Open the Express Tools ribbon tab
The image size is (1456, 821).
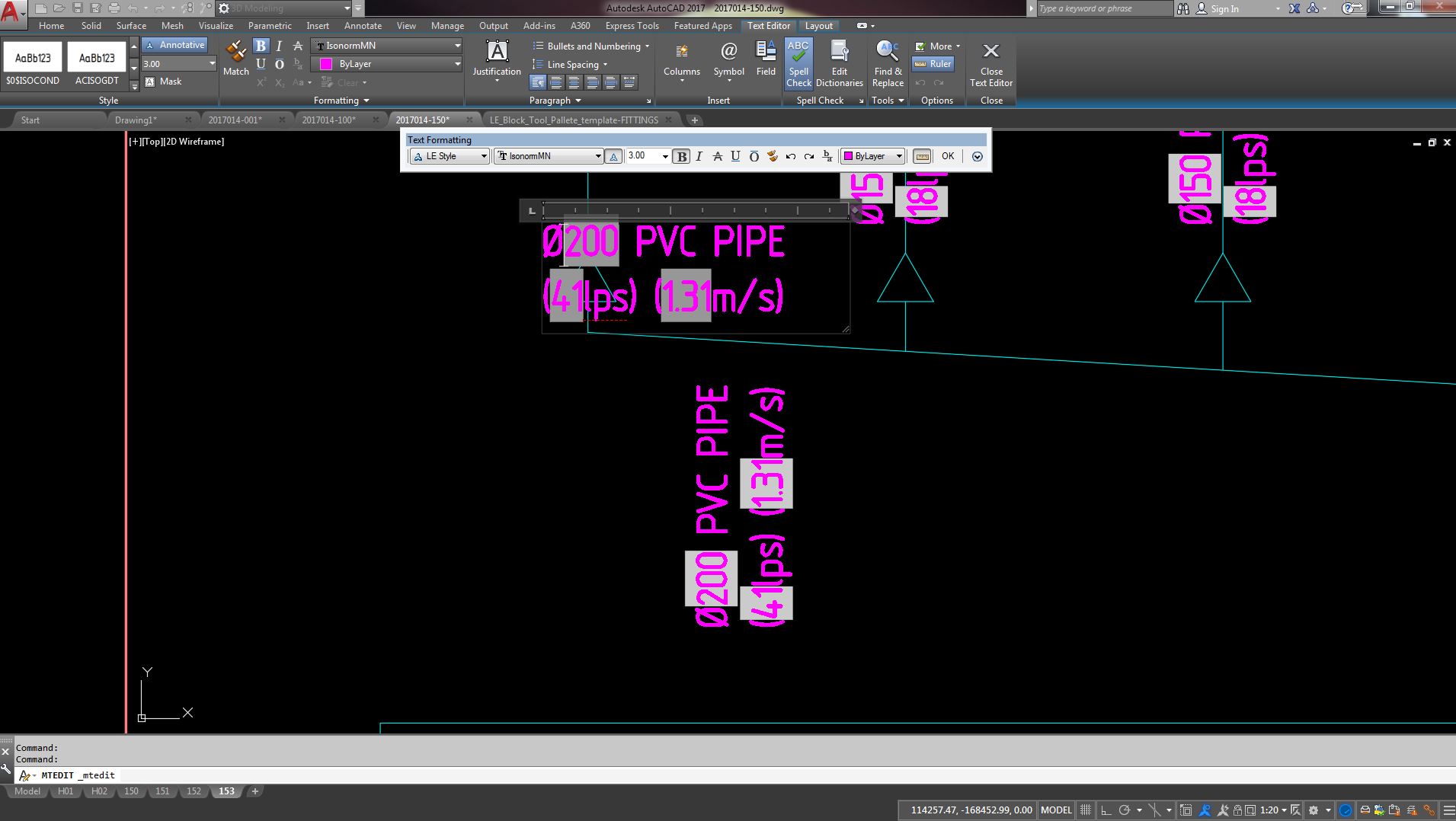coord(632,25)
